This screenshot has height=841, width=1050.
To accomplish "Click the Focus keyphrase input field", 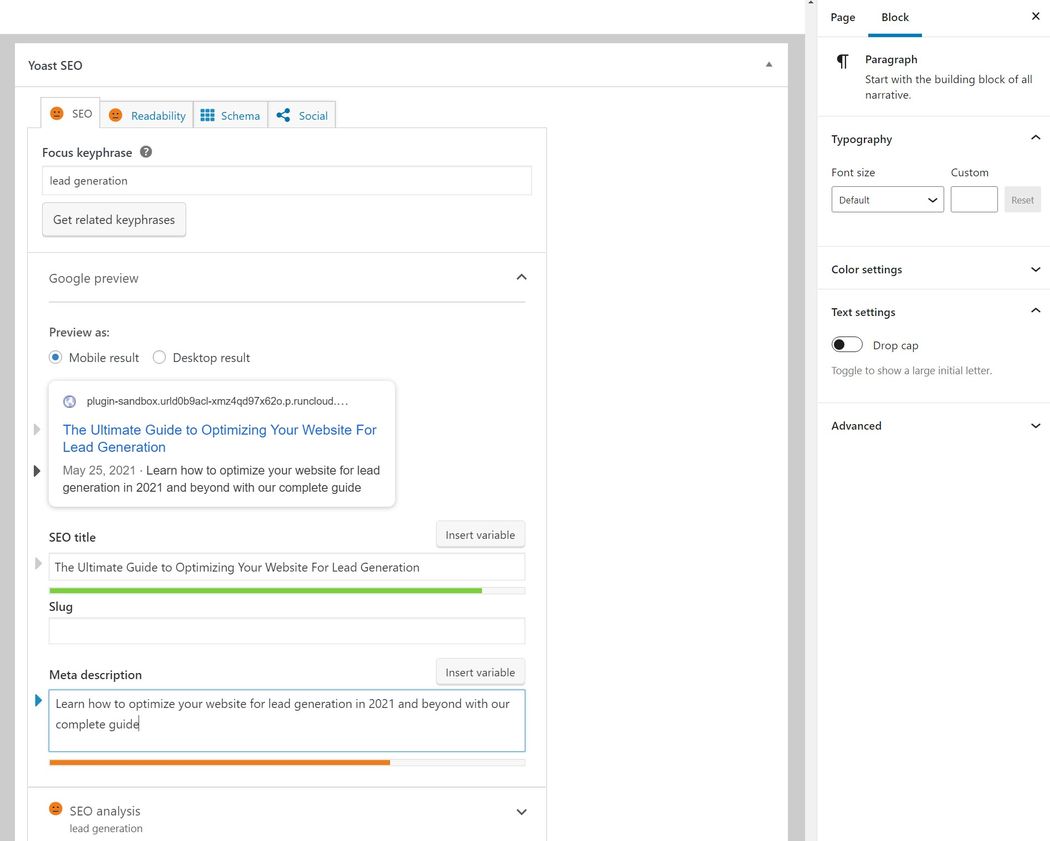I will [287, 181].
